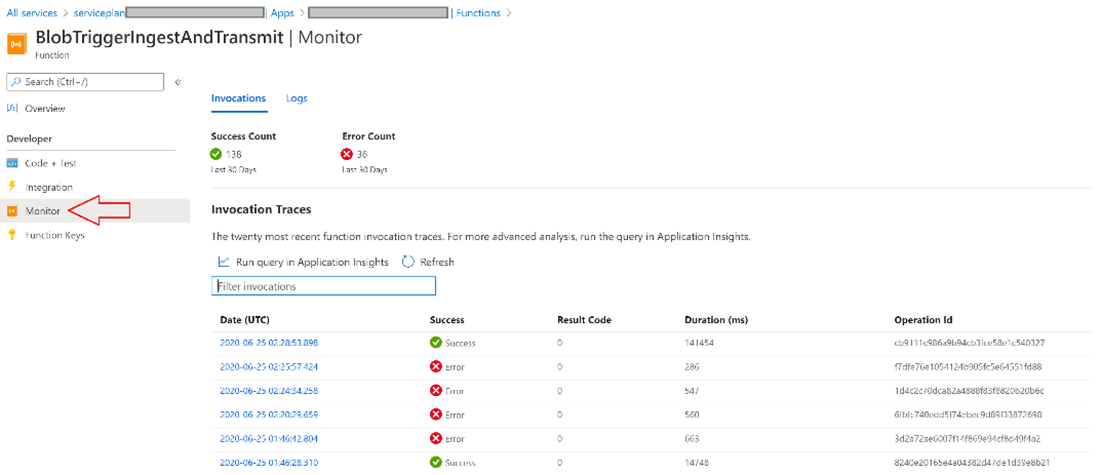Viewport: 1101px width, 475px height.
Task: Open invocation dated 2020-06-25 01:46:42.804
Action: point(268,438)
